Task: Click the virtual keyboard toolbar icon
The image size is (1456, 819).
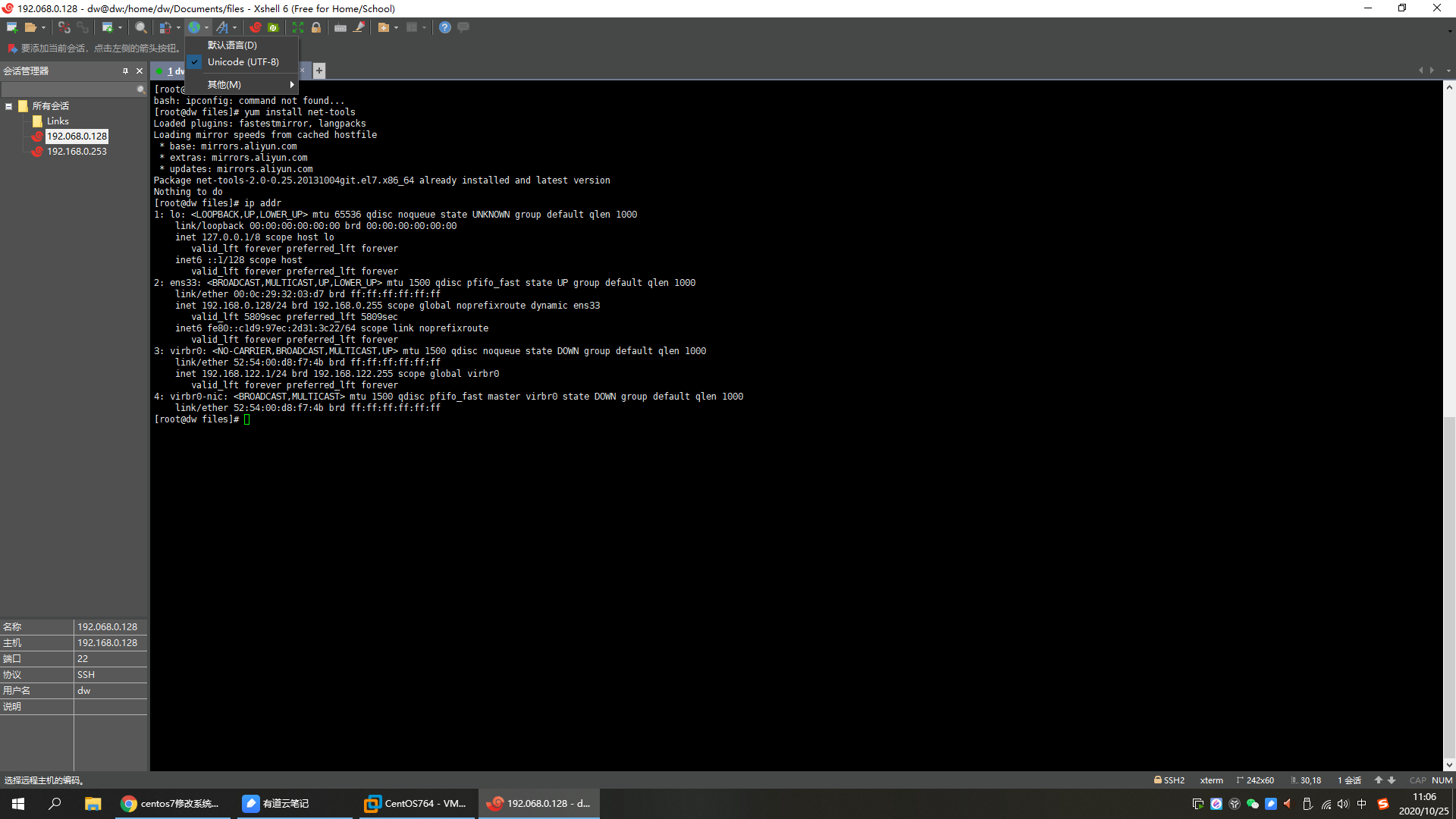Action: click(x=340, y=27)
